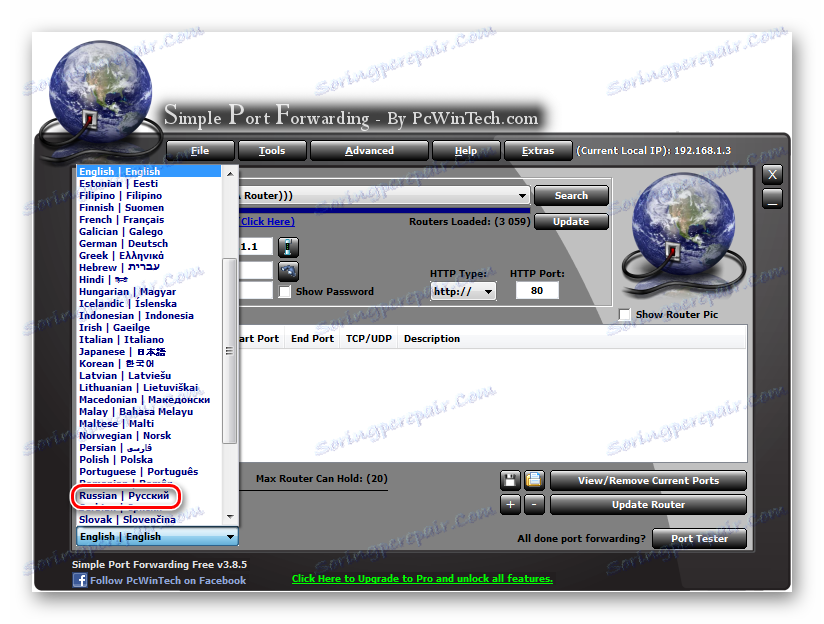This screenshot has width=824, height=624.
Task: Select Japanese language entry
Action: coord(149,352)
